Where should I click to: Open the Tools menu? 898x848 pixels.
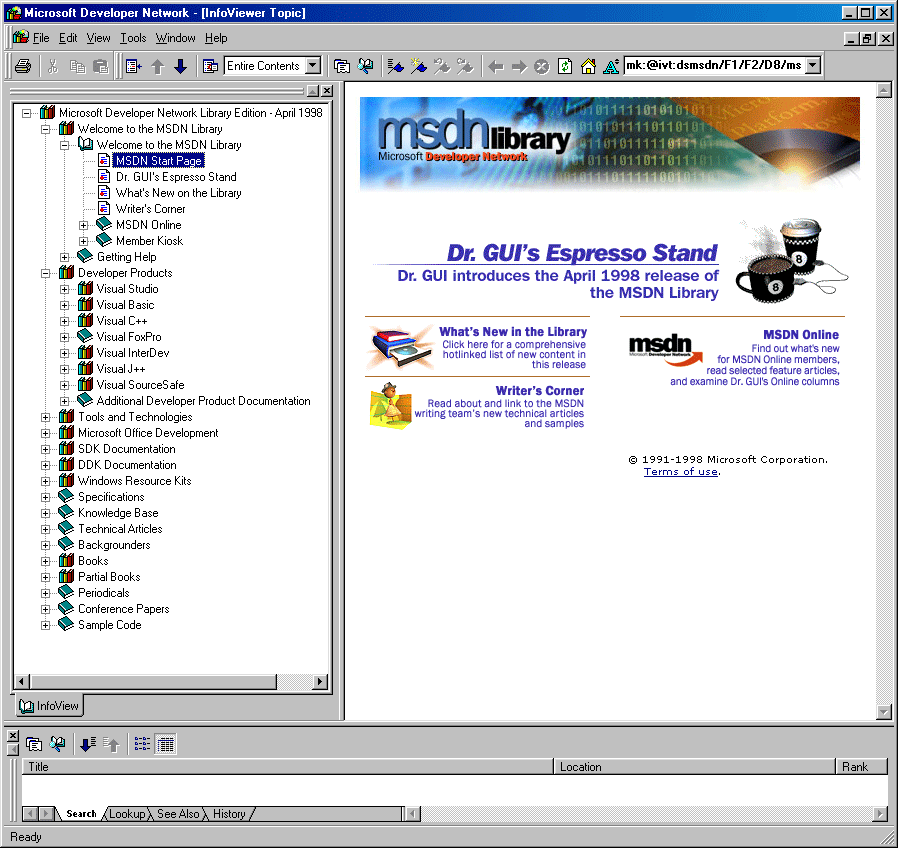click(133, 38)
